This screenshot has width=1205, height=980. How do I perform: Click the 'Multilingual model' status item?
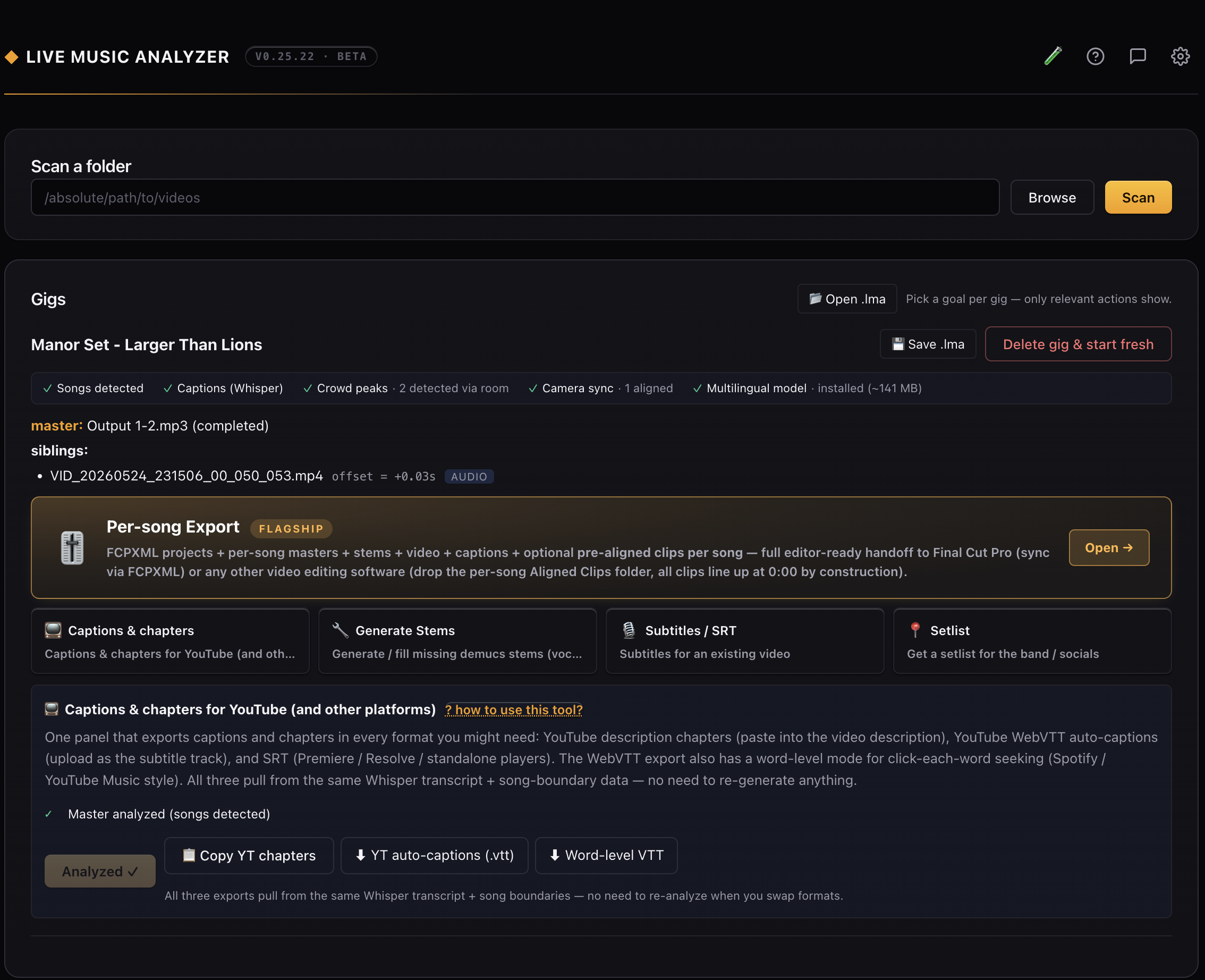pyautogui.click(x=807, y=388)
